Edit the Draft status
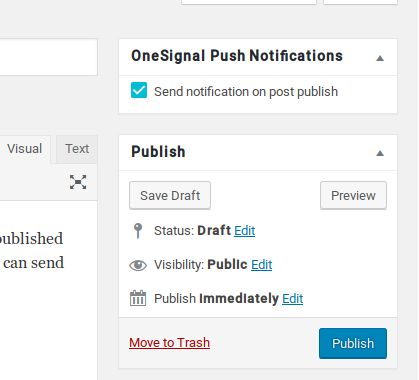The image size is (419, 380). point(245,231)
